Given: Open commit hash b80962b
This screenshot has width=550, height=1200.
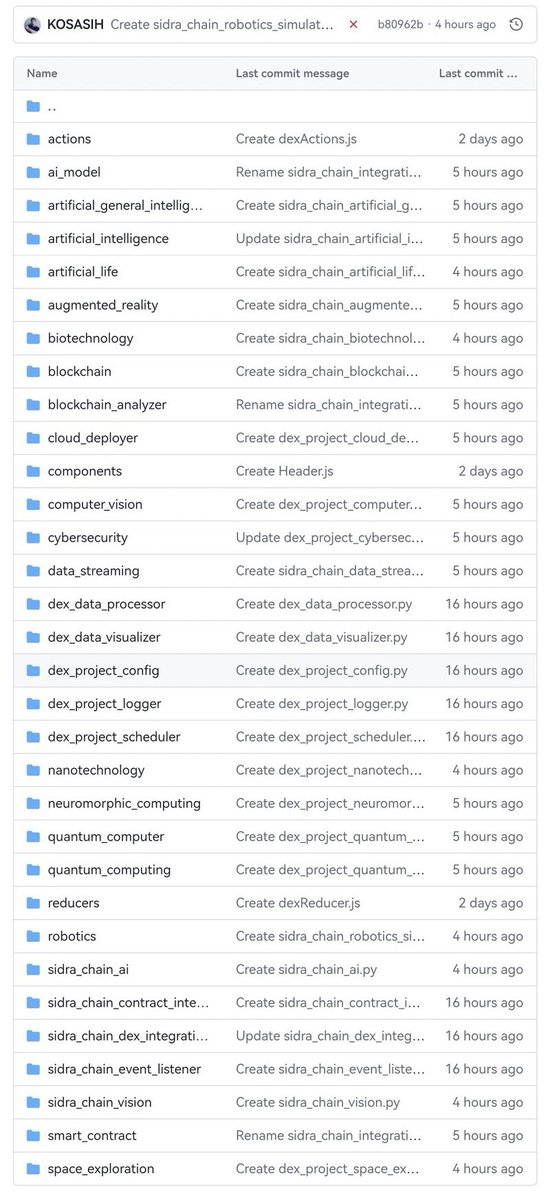Looking at the screenshot, I should (x=400, y=24).
